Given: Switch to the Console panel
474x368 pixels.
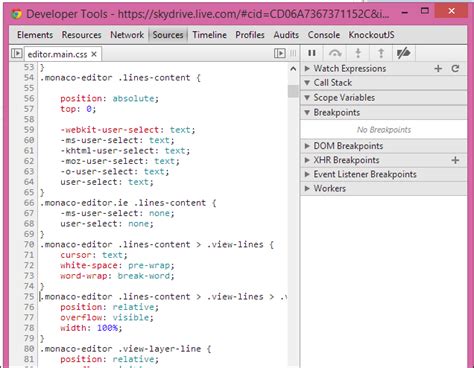Looking at the screenshot, I should [324, 35].
